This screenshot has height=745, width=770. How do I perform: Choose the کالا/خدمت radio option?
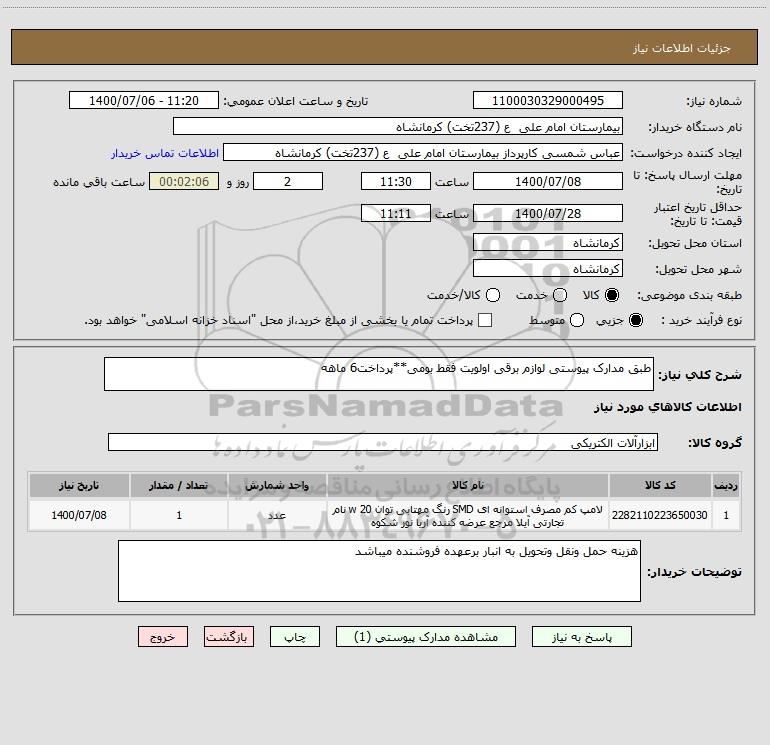[x=493, y=295]
